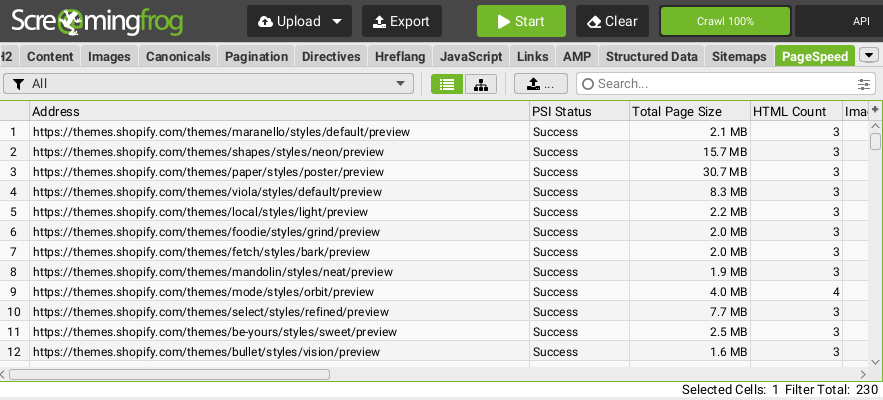Image resolution: width=883 pixels, height=400 pixels.
Task: Switch to the Sitemaps tab
Action: [x=739, y=56]
